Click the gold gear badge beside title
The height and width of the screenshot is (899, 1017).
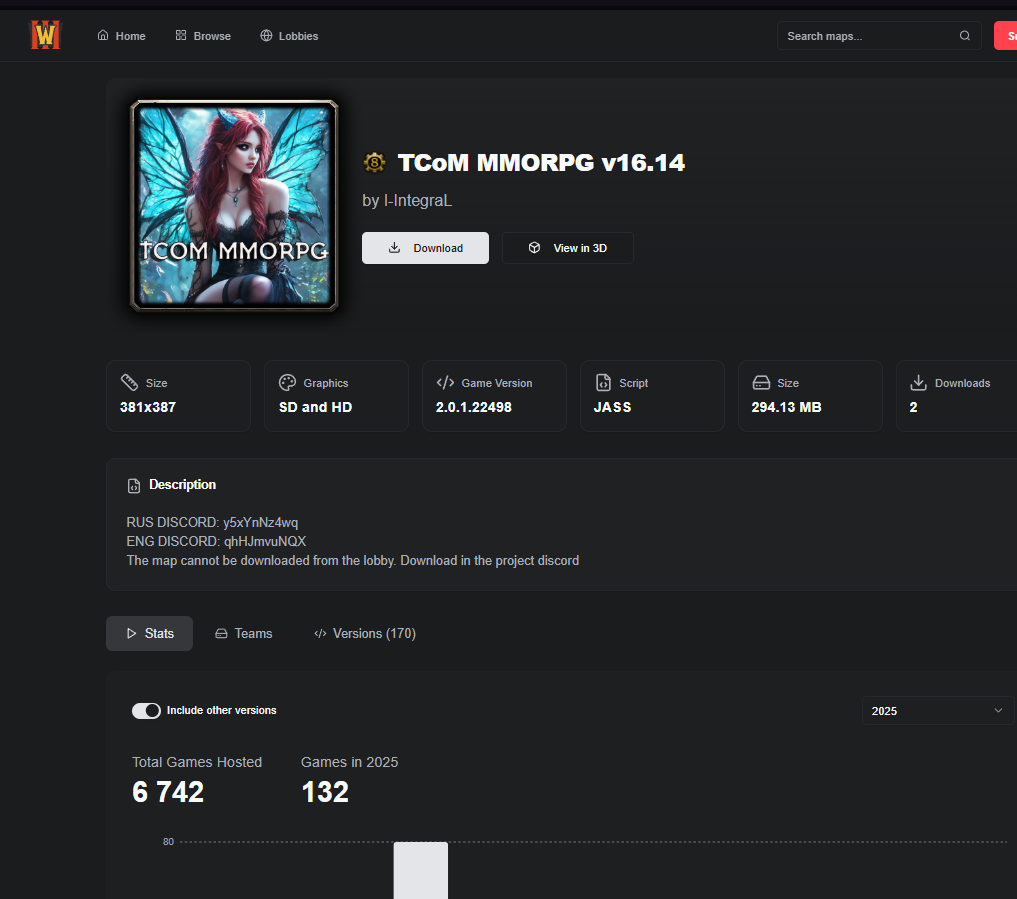(x=374, y=162)
